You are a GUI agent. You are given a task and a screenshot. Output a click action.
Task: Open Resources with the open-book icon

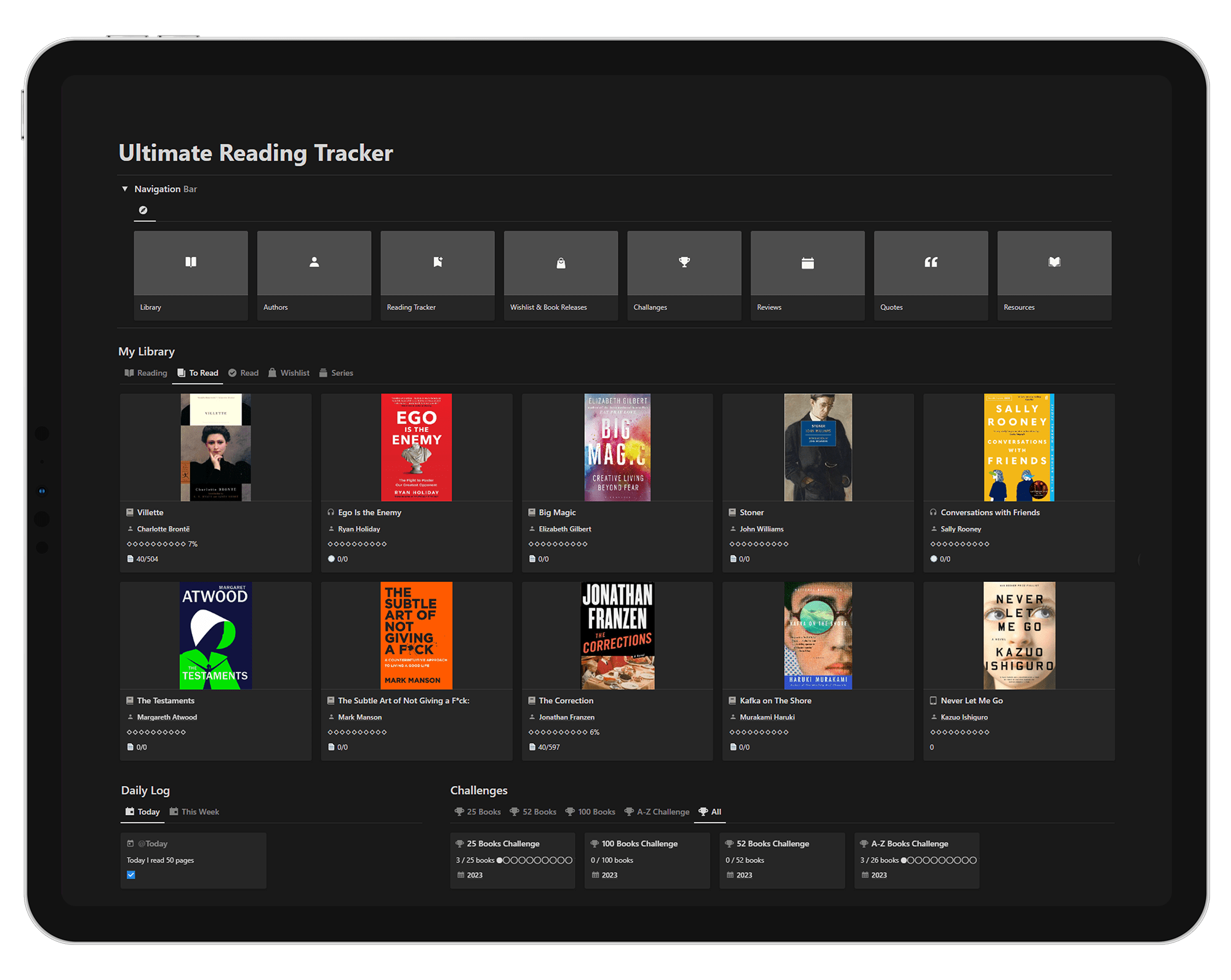tap(1054, 263)
